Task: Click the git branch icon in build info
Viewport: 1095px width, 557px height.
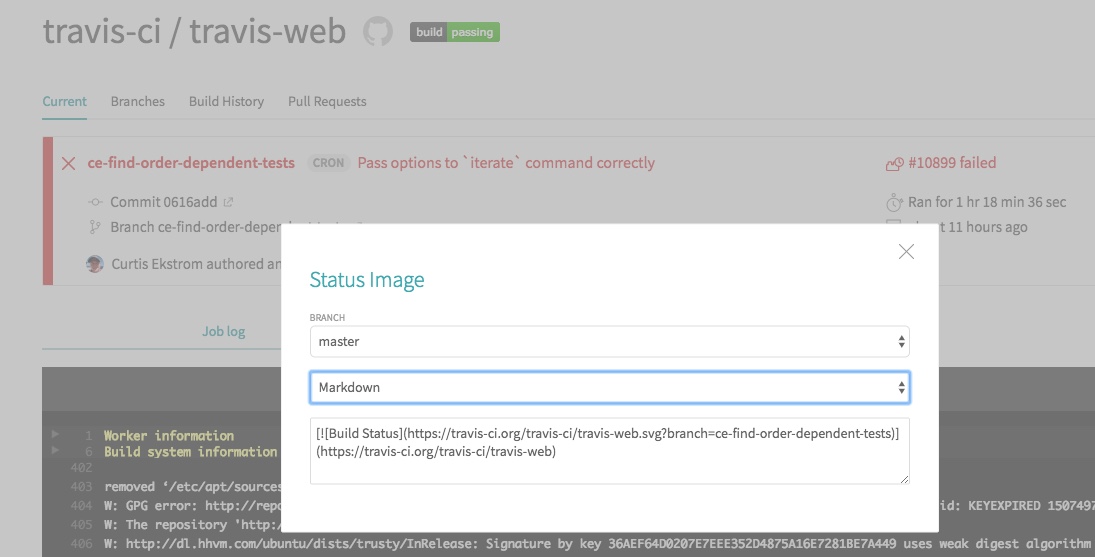Action: tap(96, 227)
